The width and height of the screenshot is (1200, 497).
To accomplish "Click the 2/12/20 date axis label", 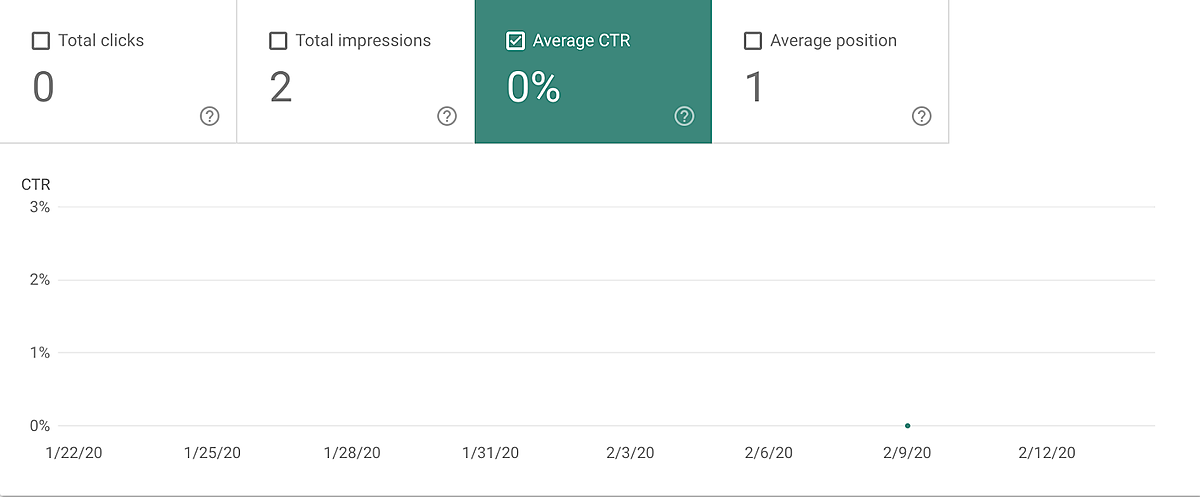I will [x=1047, y=453].
